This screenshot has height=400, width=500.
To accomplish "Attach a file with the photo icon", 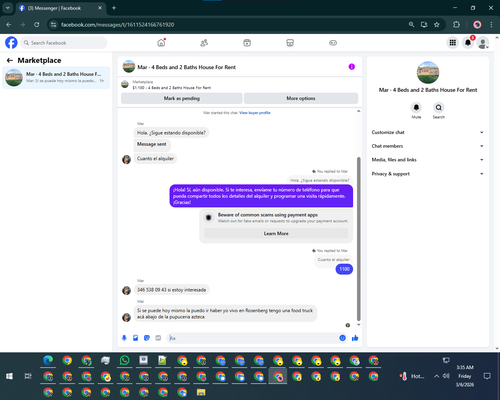I will pos(135,338).
